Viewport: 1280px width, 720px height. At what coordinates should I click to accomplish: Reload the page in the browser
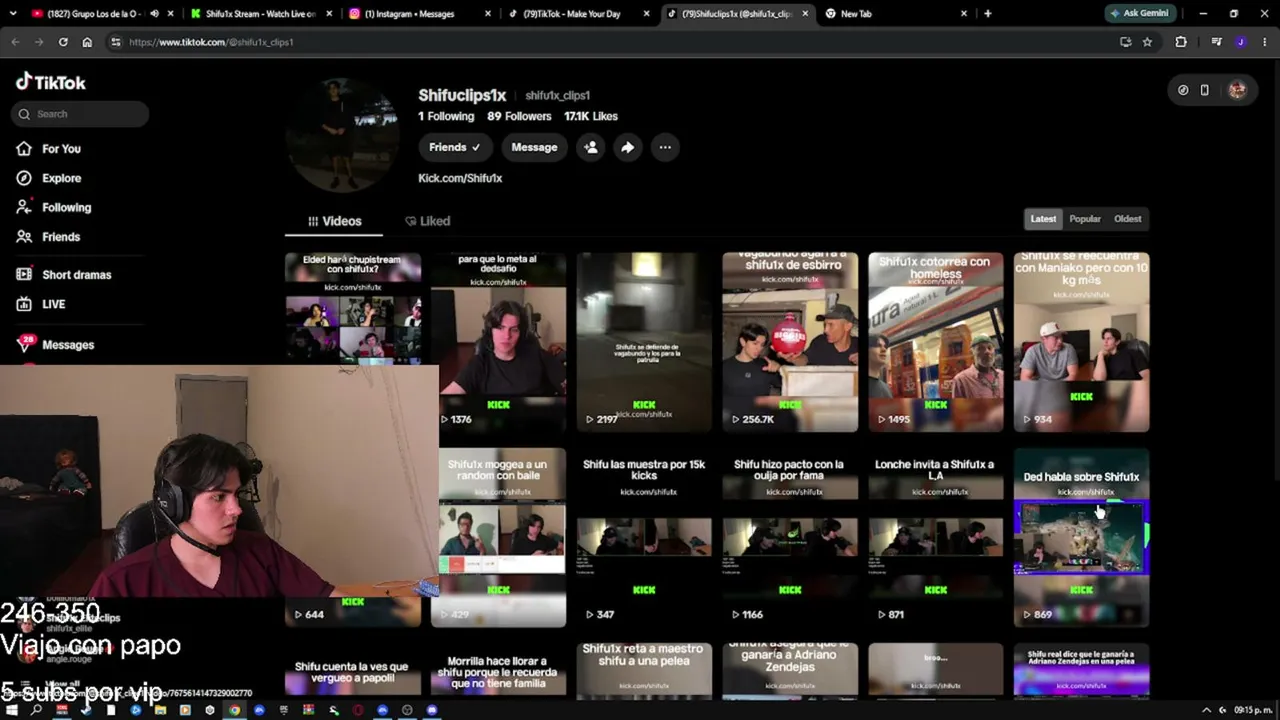click(63, 42)
